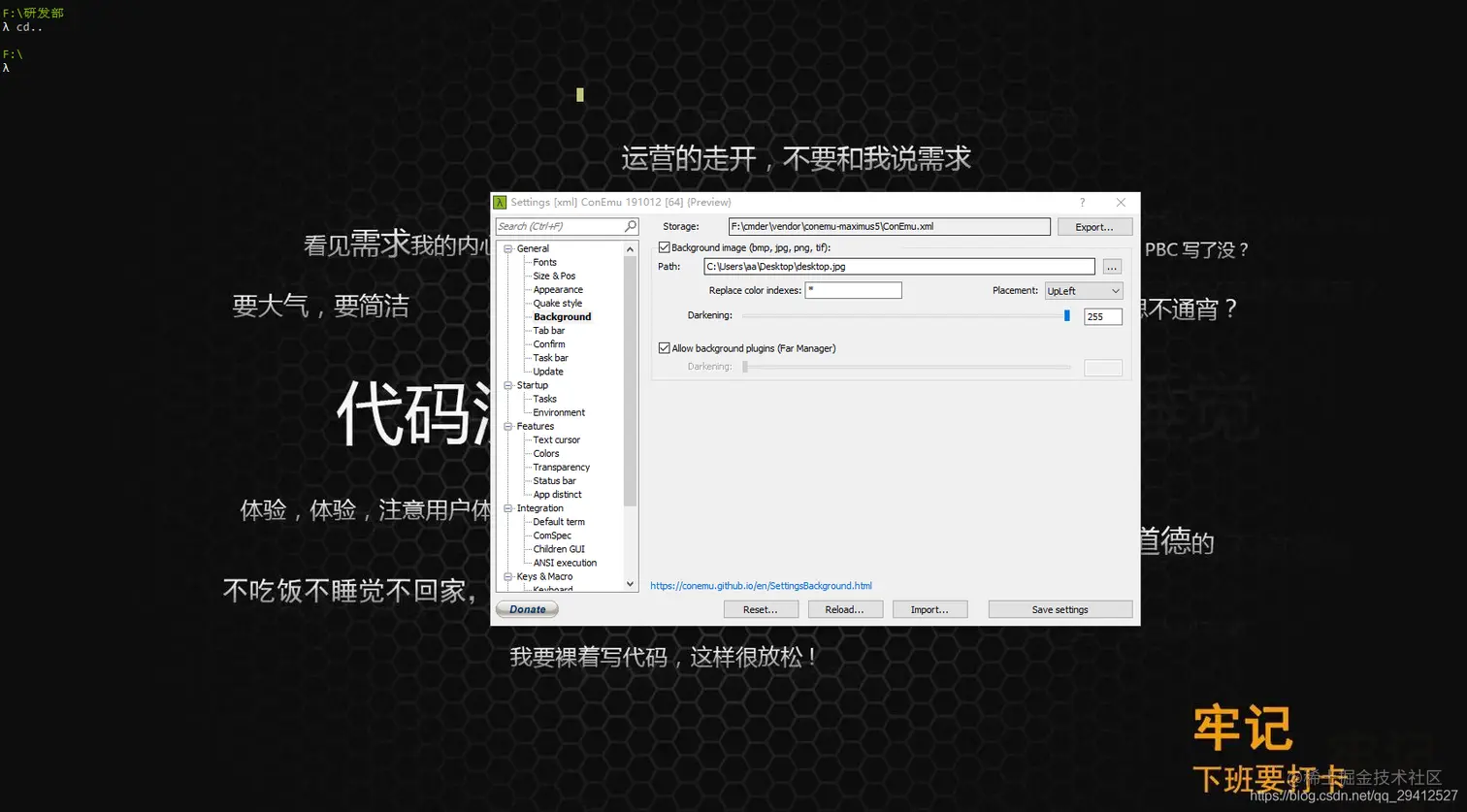Collapse the Keys & Macro tree node
The width and height of the screenshot is (1467, 812).
(x=507, y=577)
